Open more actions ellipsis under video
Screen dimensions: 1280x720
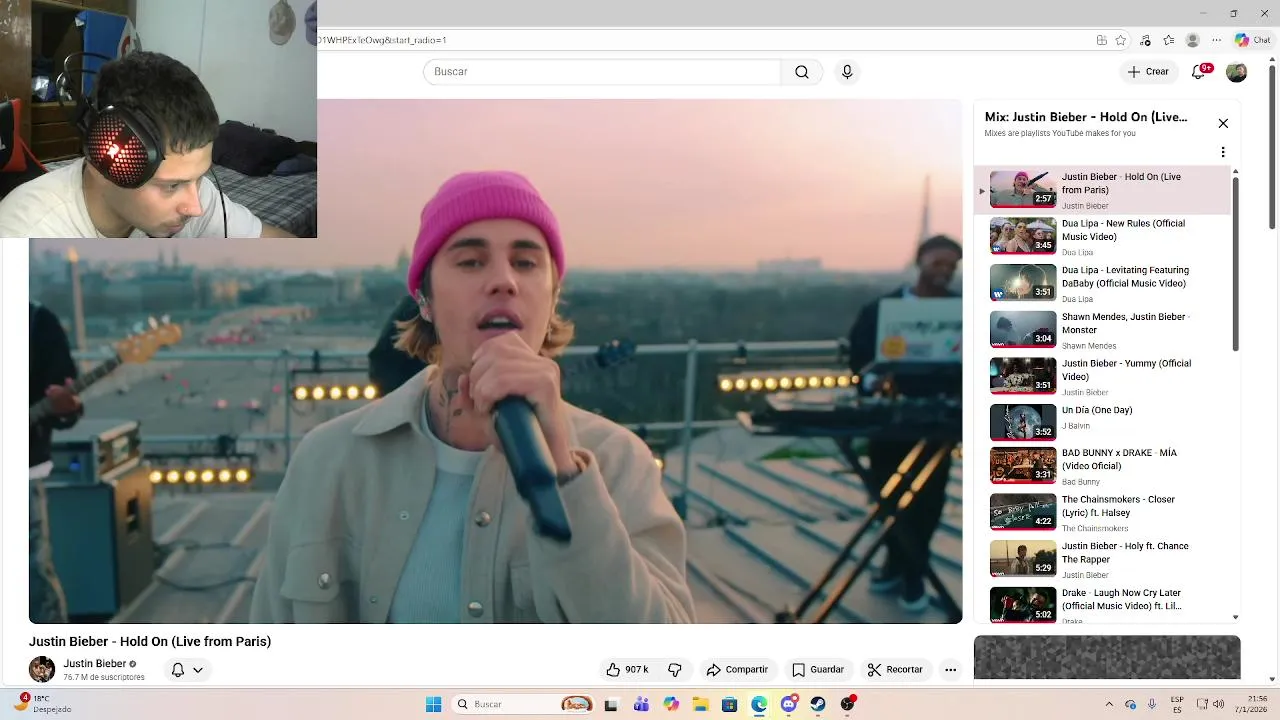[951, 670]
